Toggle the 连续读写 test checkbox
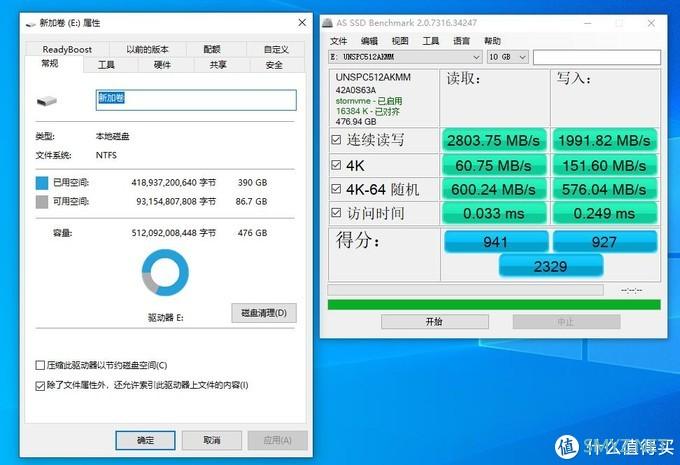Image resolution: width=680 pixels, height=465 pixels. pyautogui.click(x=336, y=140)
